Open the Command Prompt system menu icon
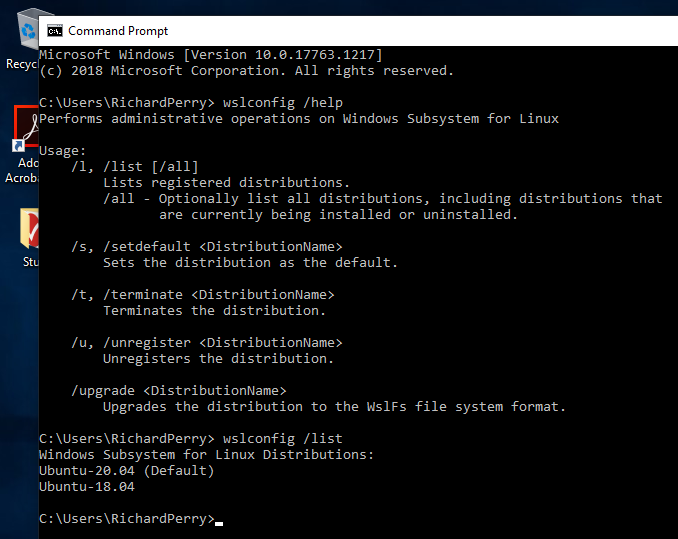This screenshot has height=539, width=678. click(55, 31)
